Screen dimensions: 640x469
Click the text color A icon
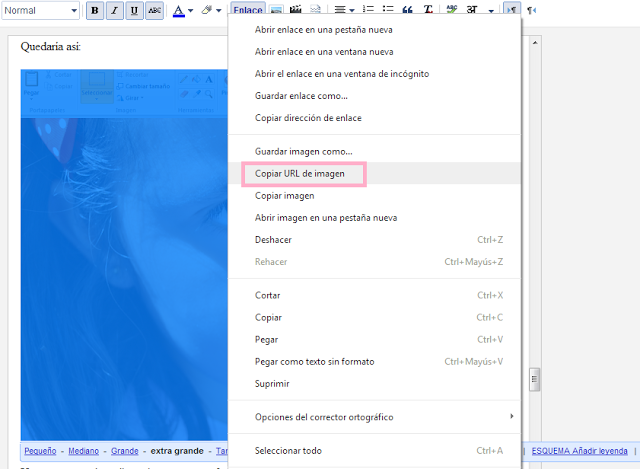[178, 11]
